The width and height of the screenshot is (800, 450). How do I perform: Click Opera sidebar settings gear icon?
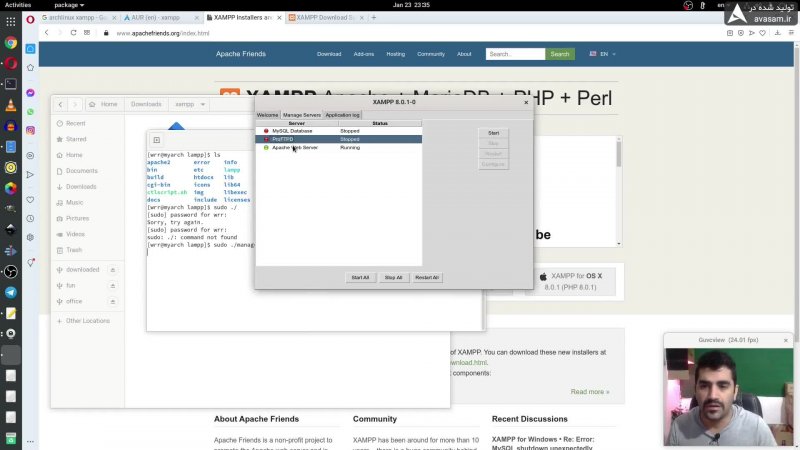pyautogui.click(x=31, y=237)
